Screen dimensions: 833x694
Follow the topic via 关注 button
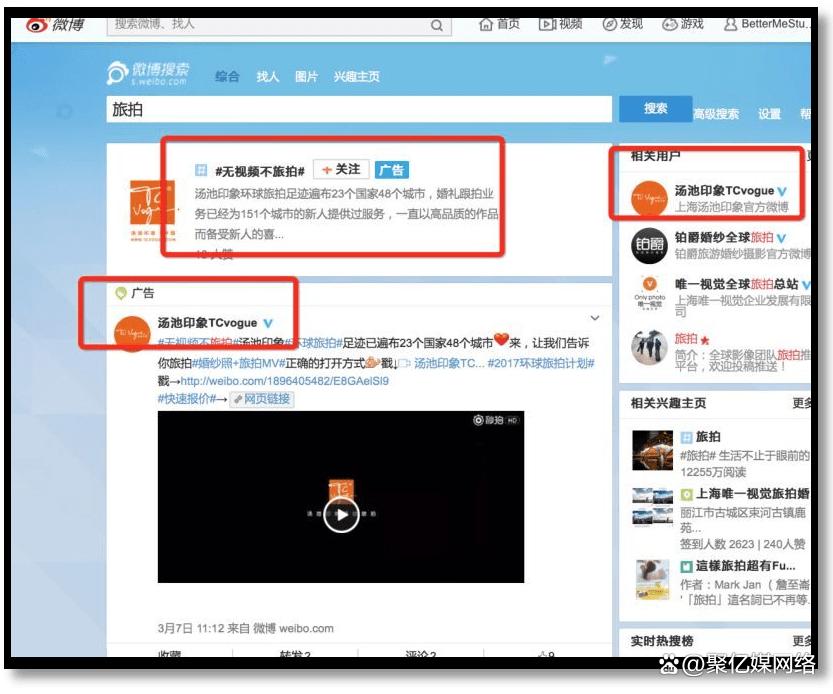[x=340, y=169]
